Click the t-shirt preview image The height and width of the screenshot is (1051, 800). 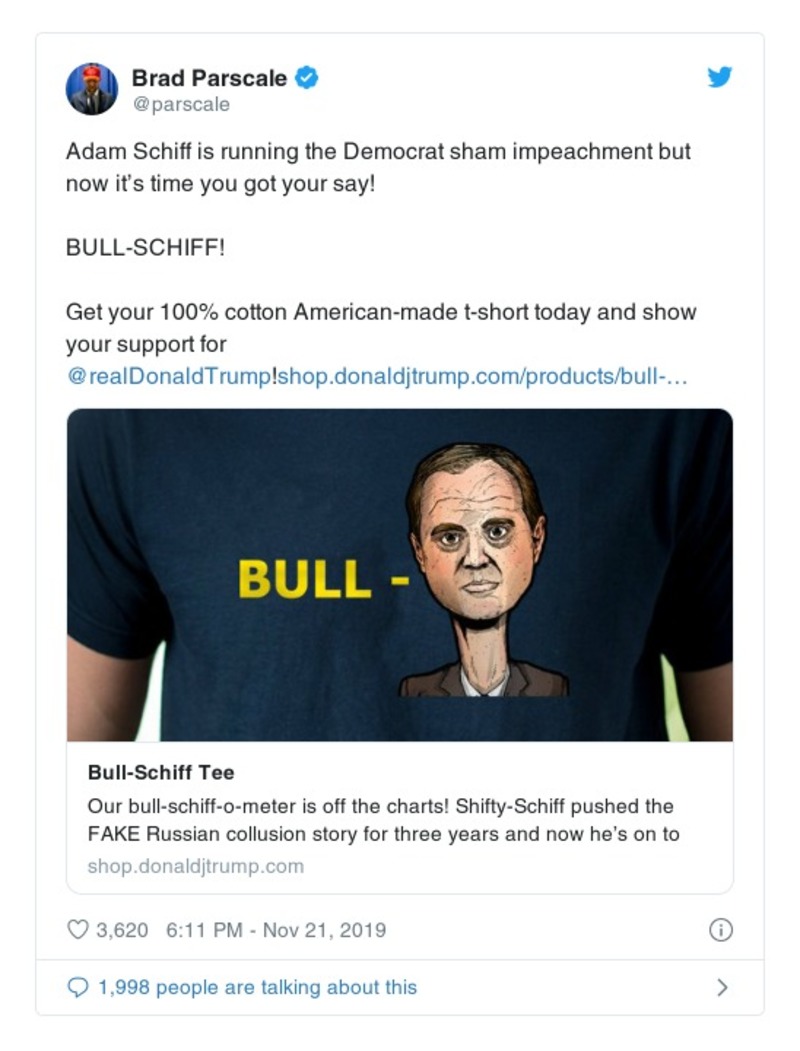400,575
